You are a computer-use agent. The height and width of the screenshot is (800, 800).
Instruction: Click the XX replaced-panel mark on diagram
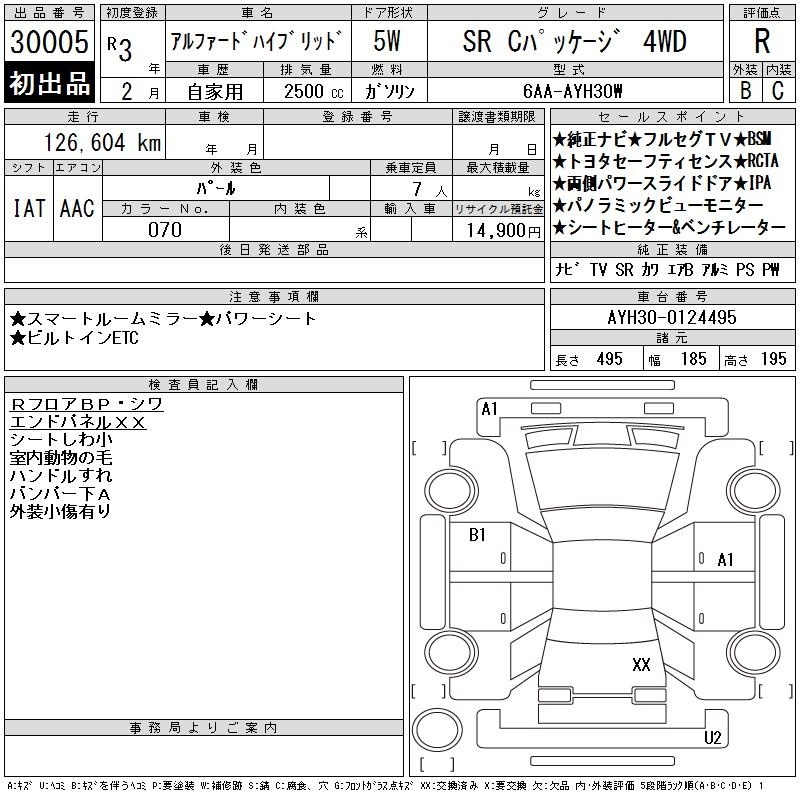[x=641, y=664]
